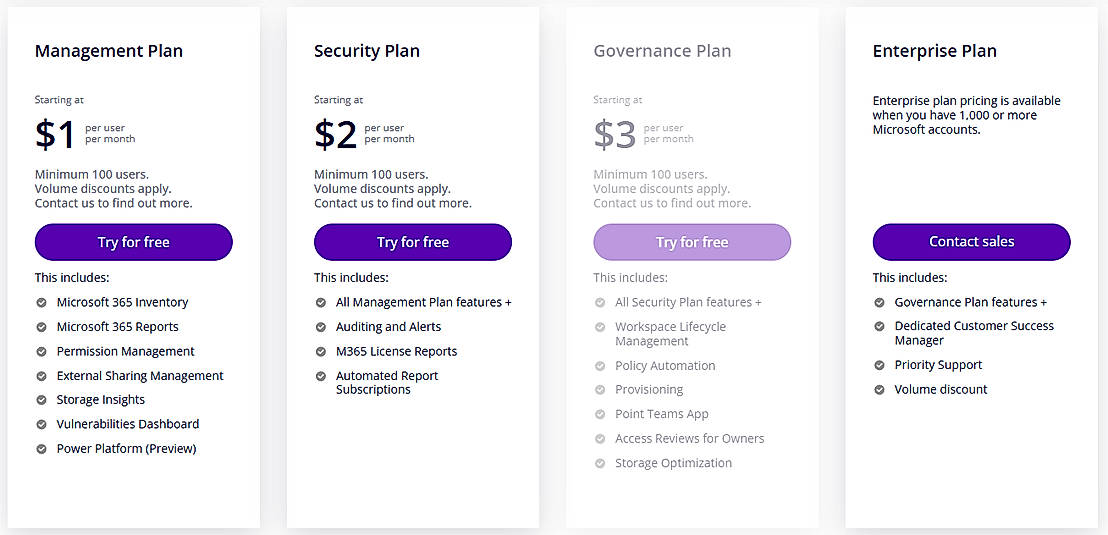Click Workspace Lifecycle Management feature text

tap(670, 334)
